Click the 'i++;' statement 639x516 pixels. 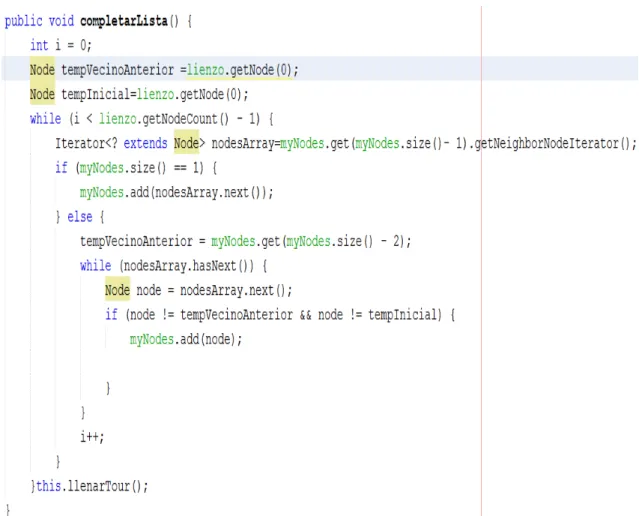point(92,437)
